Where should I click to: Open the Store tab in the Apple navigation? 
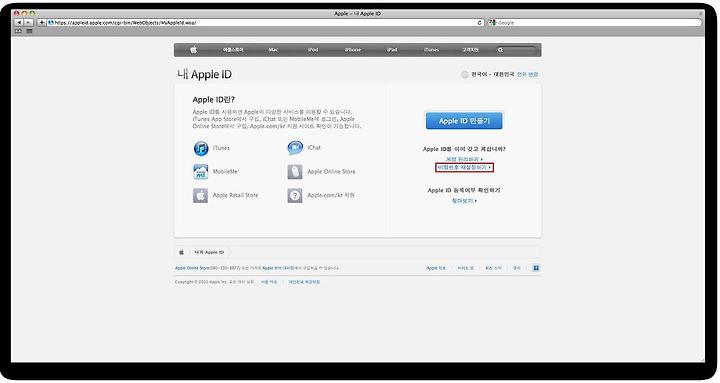pos(233,50)
